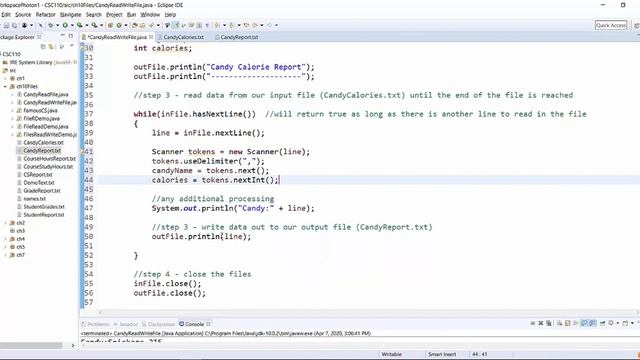Toggle Word Wrap in Console toolbar
The width and height of the screenshot is (640, 360).
(576, 323)
